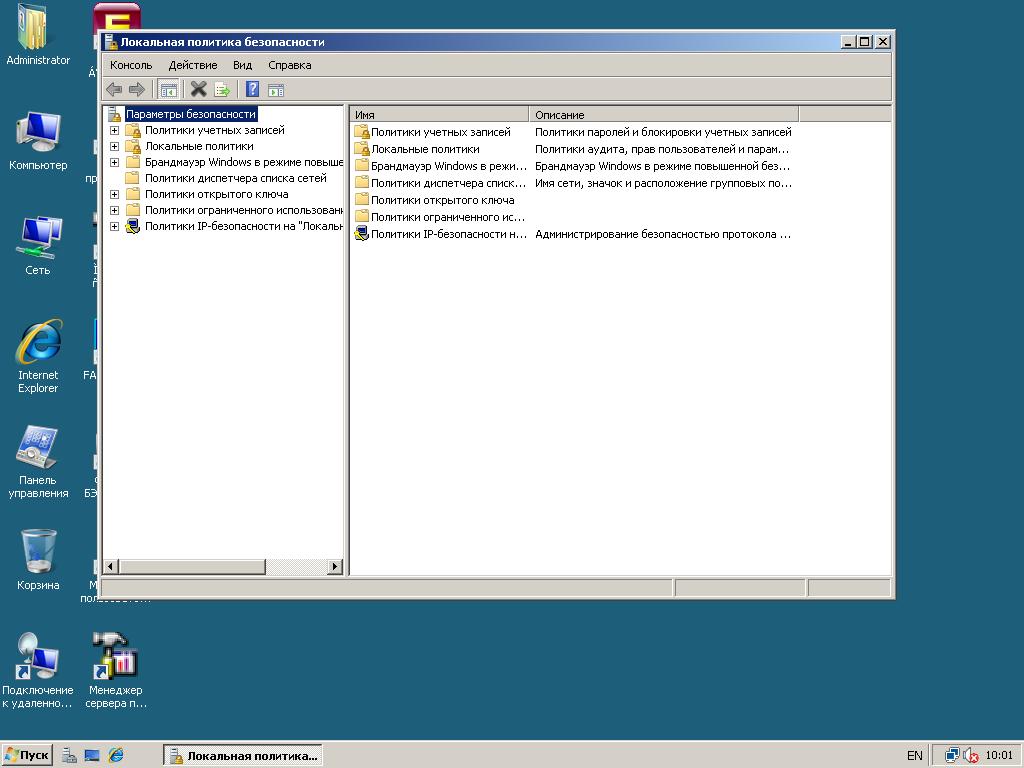Select Политики диспетчера списка сетей in tree
Image resolution: width=1024 pixels, height=768 pixels.
pos(236,178)
